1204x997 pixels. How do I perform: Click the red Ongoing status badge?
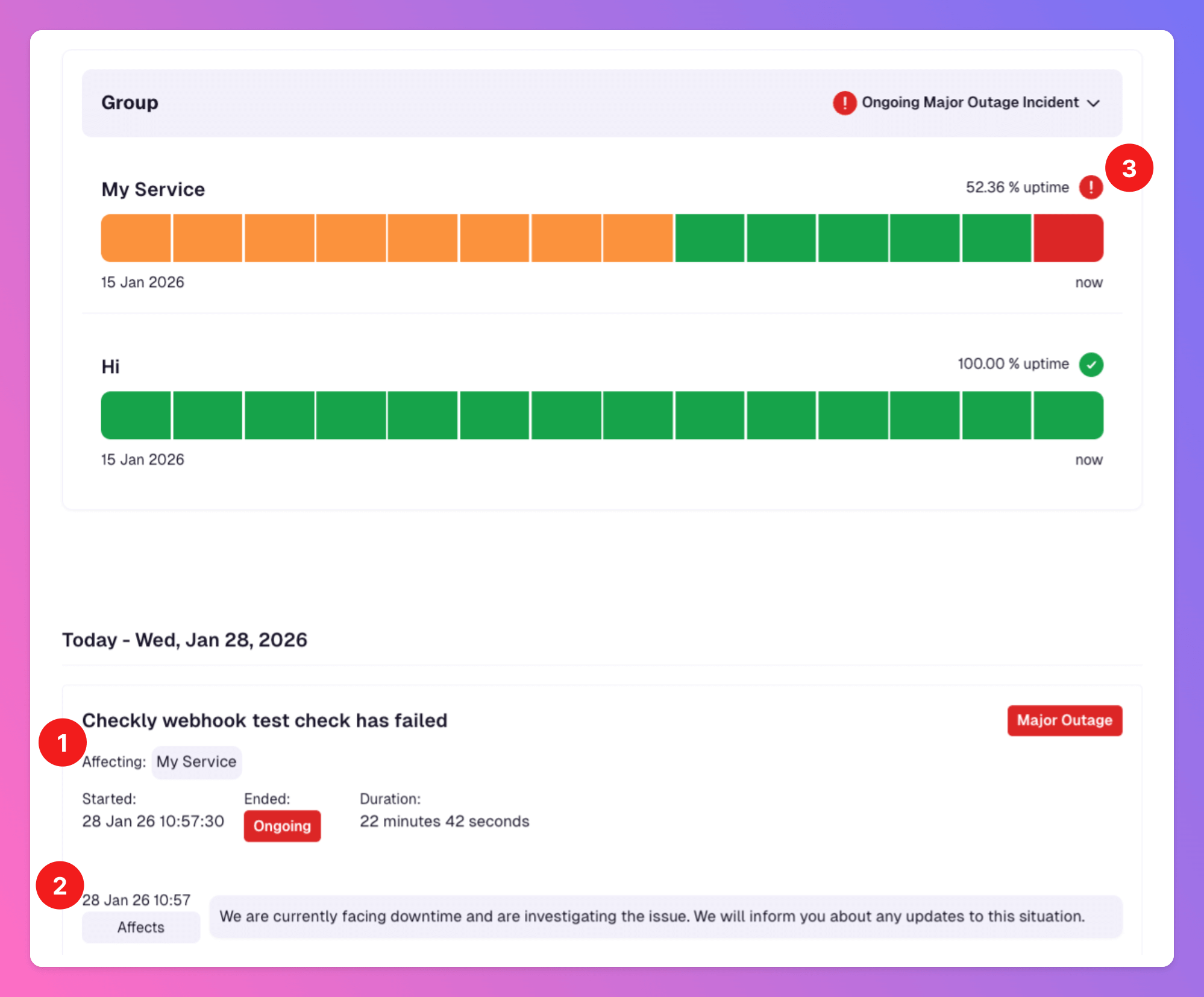coord(282,826)
